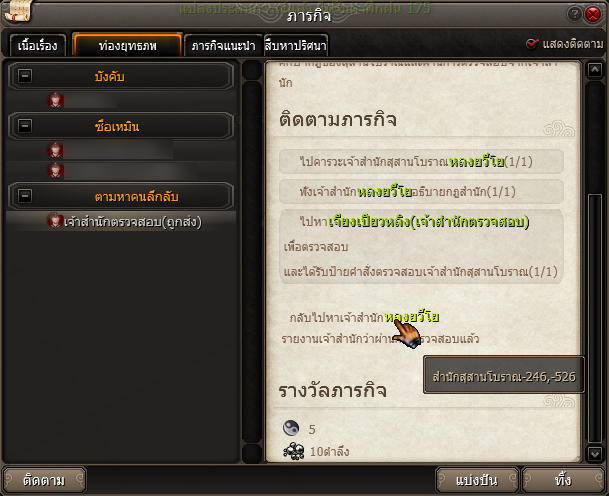Open the สืบหาปริศนา tab
Viewport: 609px width, 496px height.
click(x=296, y=45)
